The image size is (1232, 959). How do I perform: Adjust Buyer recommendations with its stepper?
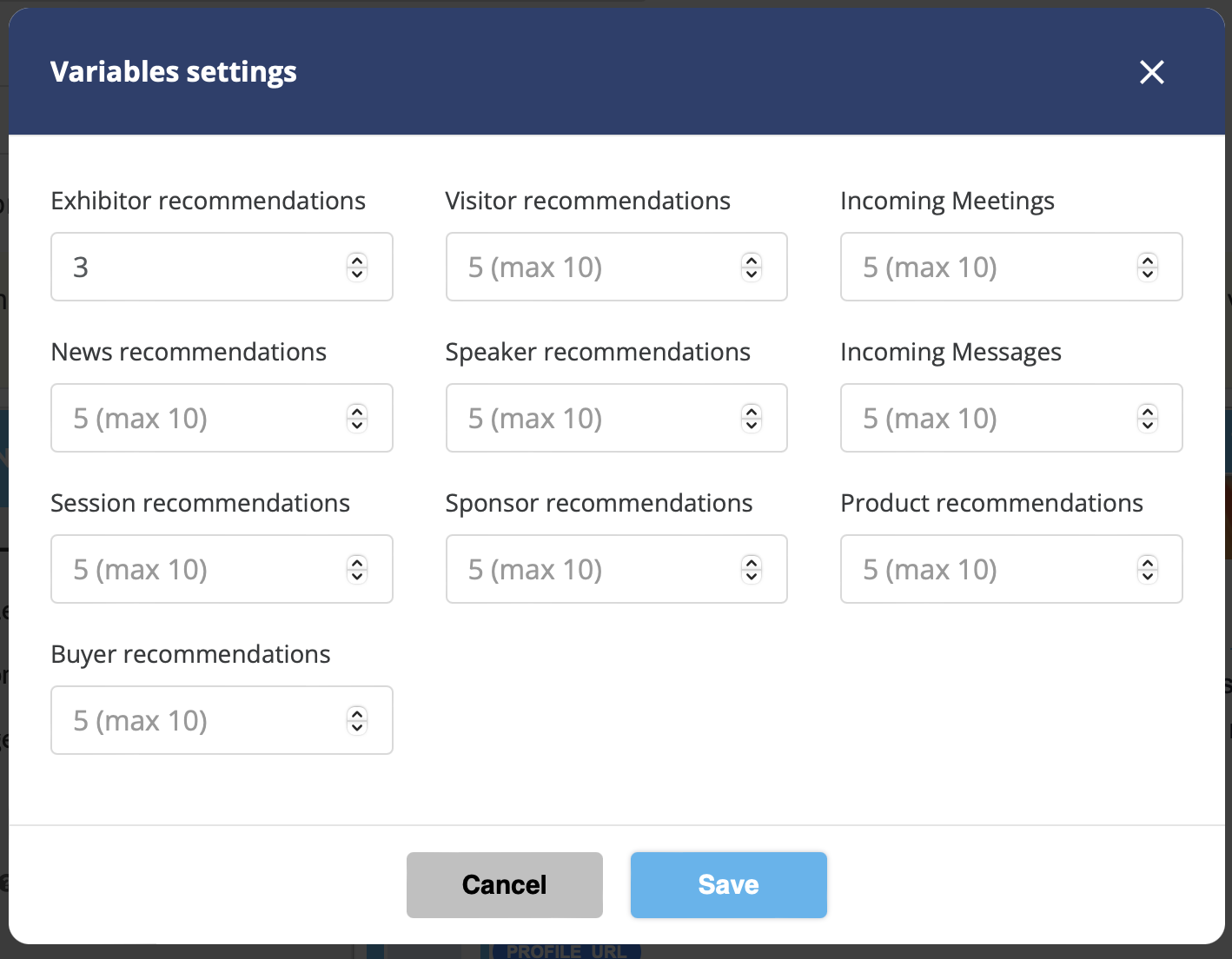pyautogui.click(x=357, y=720)
